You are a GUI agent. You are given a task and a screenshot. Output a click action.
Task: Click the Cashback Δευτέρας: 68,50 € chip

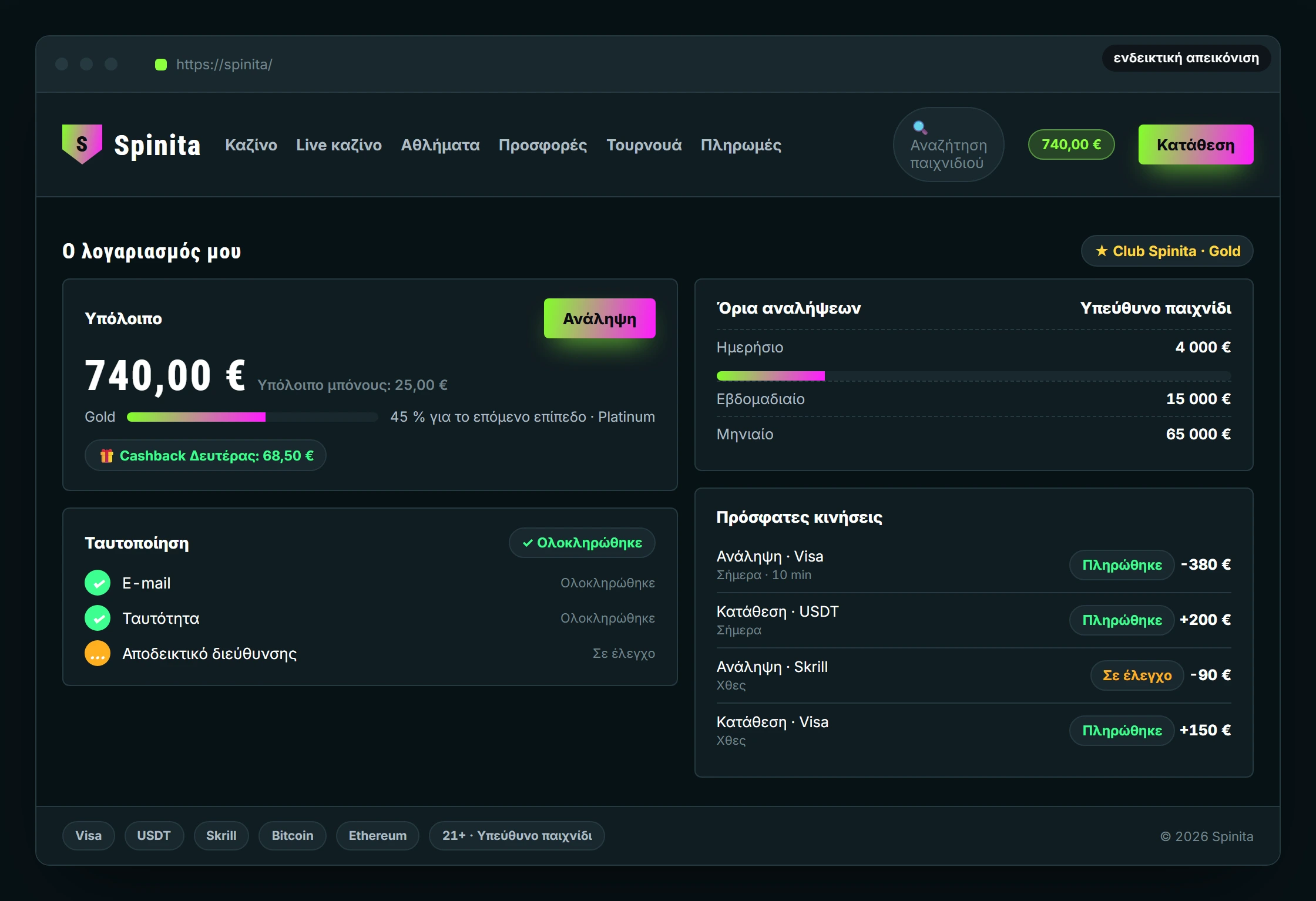(x=206, y=456)
